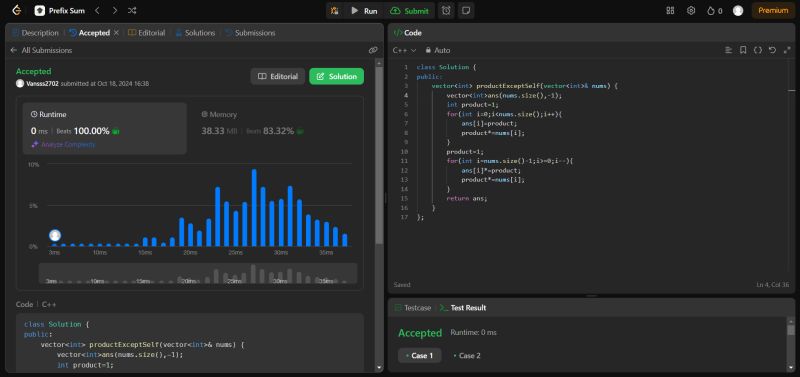
Task: Select the Case 2 test case
Action: click(x=466, y=356)
